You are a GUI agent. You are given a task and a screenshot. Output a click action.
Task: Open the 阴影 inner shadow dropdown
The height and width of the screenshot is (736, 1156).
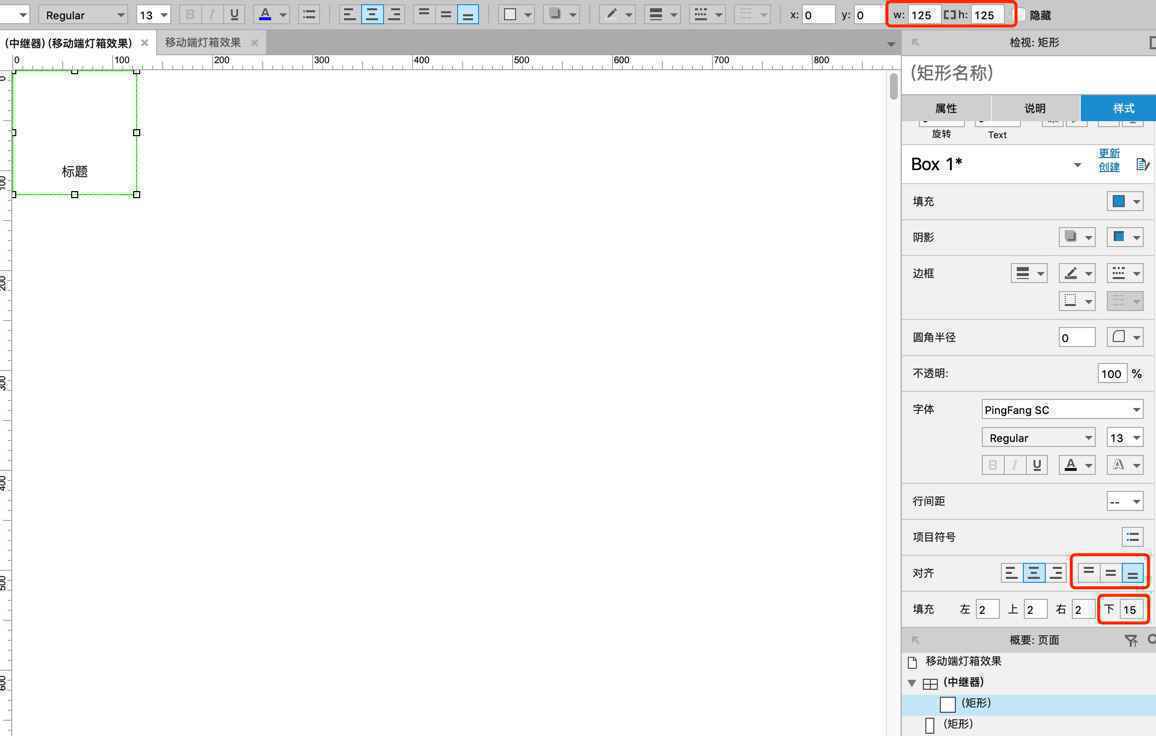tap(1125, 237)
